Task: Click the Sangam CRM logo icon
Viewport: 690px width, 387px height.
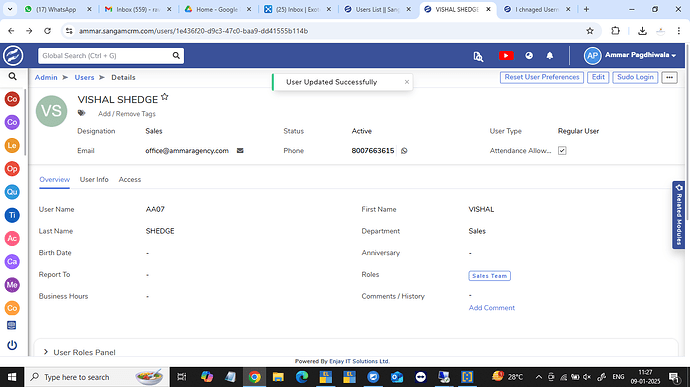Action: click(13, 56)
